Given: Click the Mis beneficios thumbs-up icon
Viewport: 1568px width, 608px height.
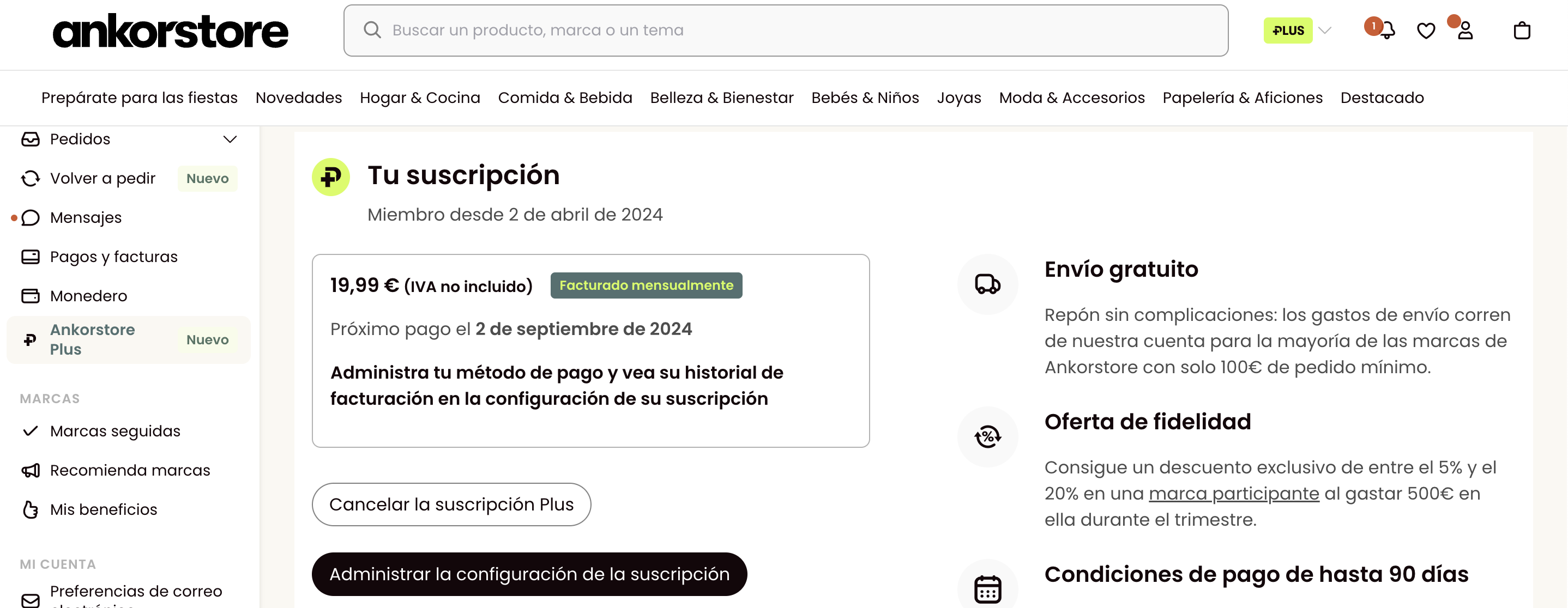Looking at the screenshot, I should (31, 509).
